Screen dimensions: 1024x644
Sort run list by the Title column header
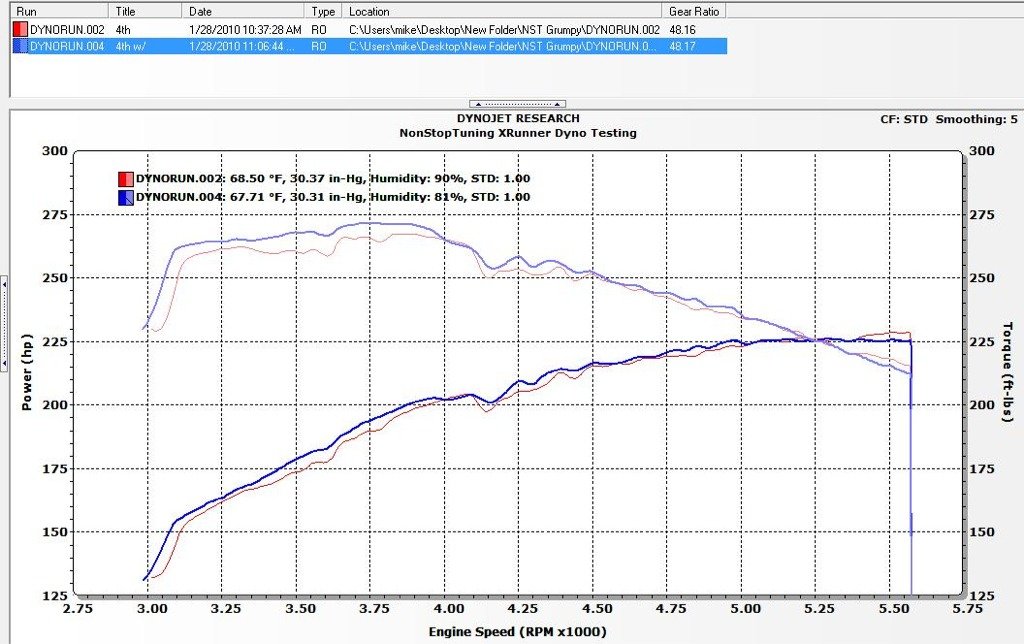pos(145,11)
